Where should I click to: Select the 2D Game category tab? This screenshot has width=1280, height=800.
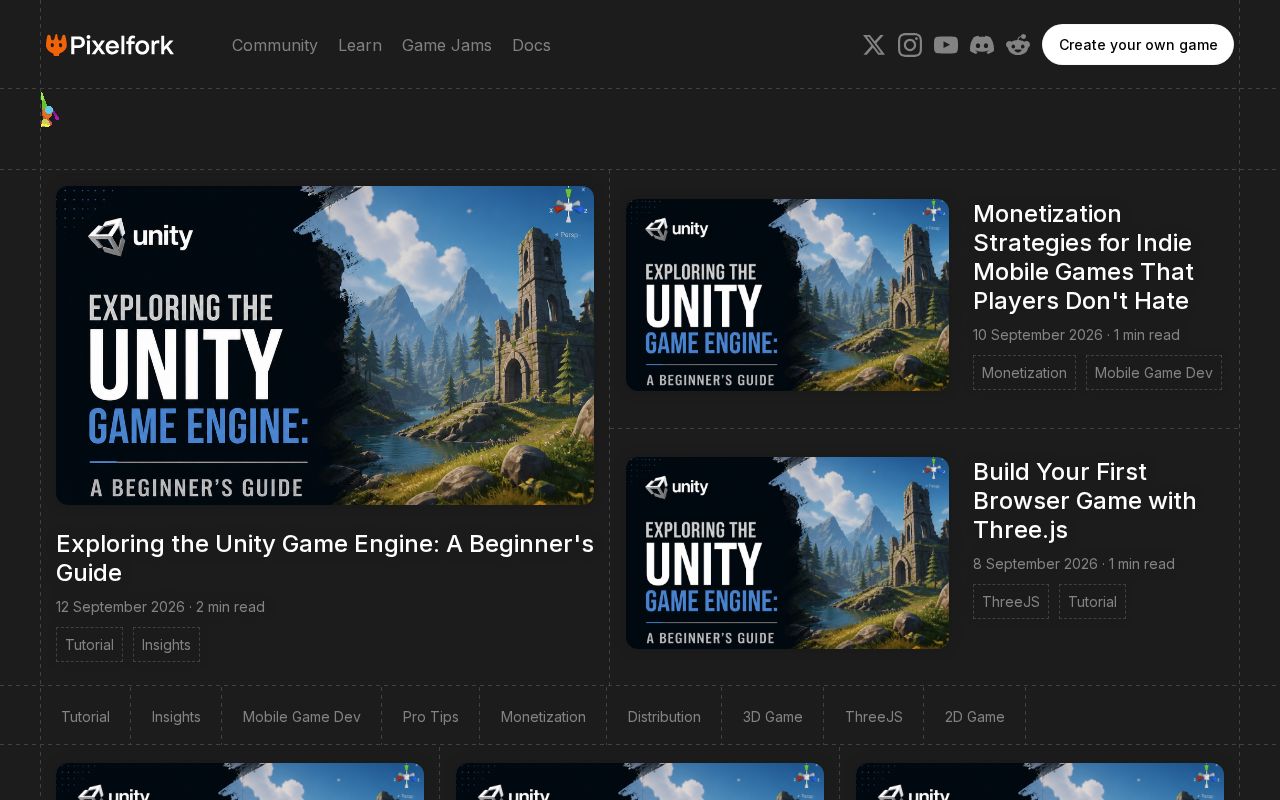tap(974, 716)
